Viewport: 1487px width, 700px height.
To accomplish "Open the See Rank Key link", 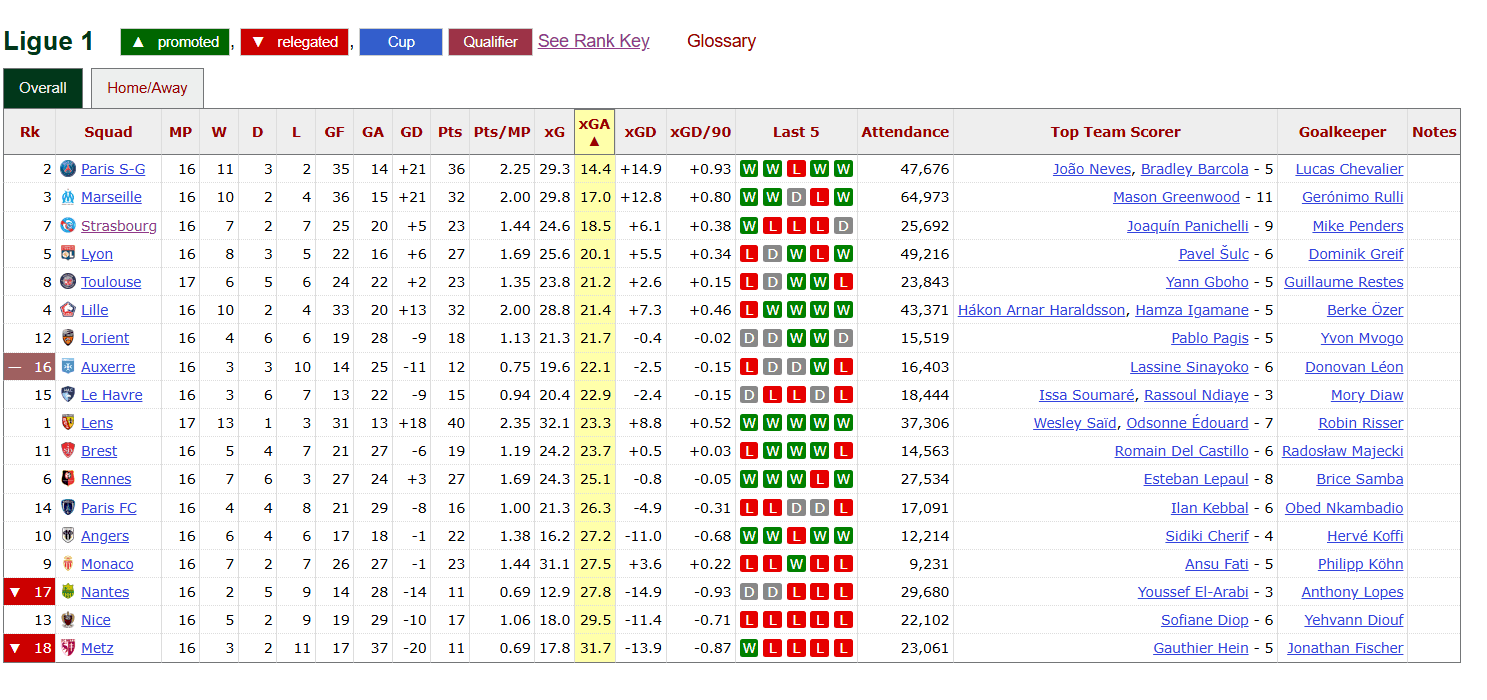I will (593, 41).
